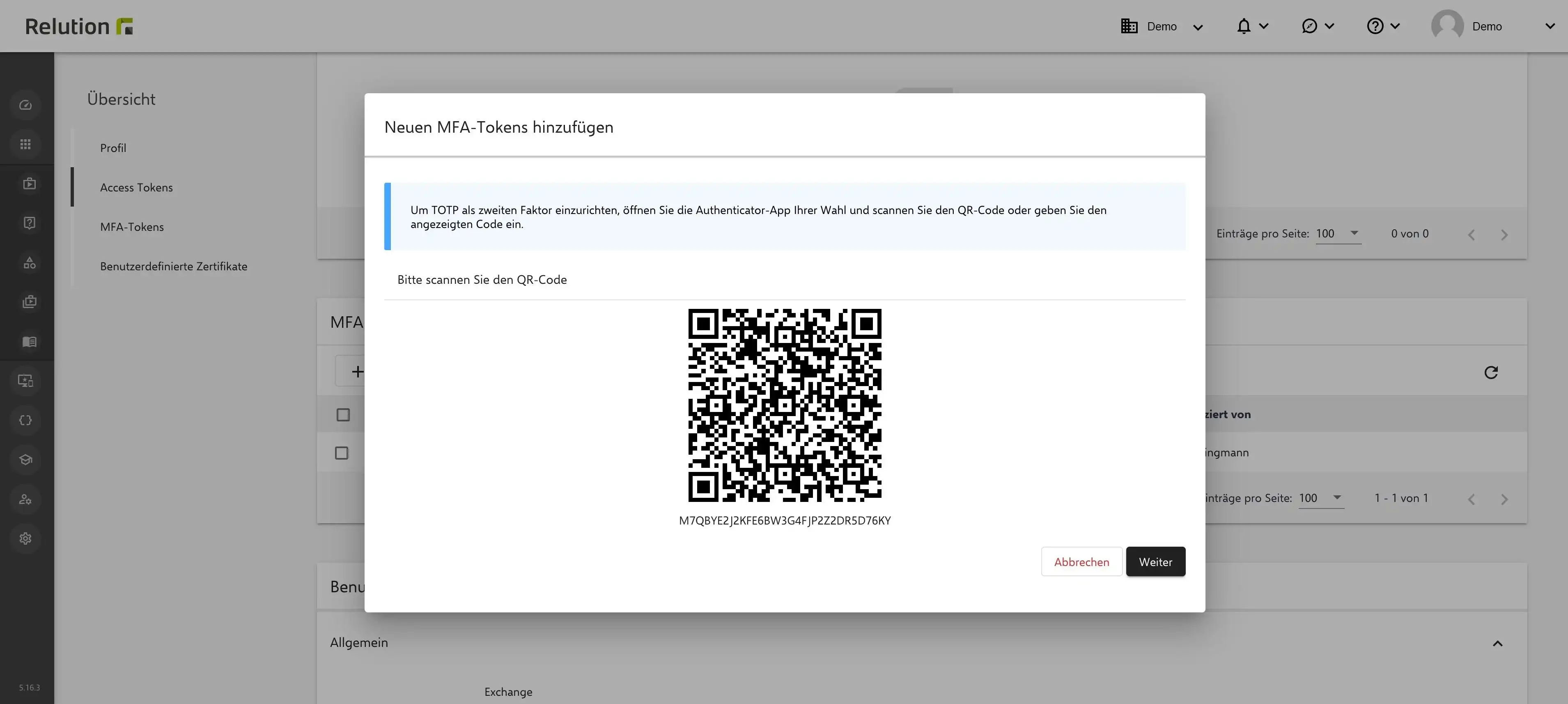Select the TOTP secret code text

[x=785, y=521]
